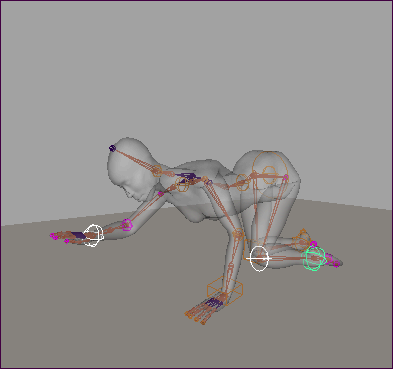The width and height of the screenshot is (393, 369).
Task: Select the white circle control at left wrist
Action: pos(93,236)
